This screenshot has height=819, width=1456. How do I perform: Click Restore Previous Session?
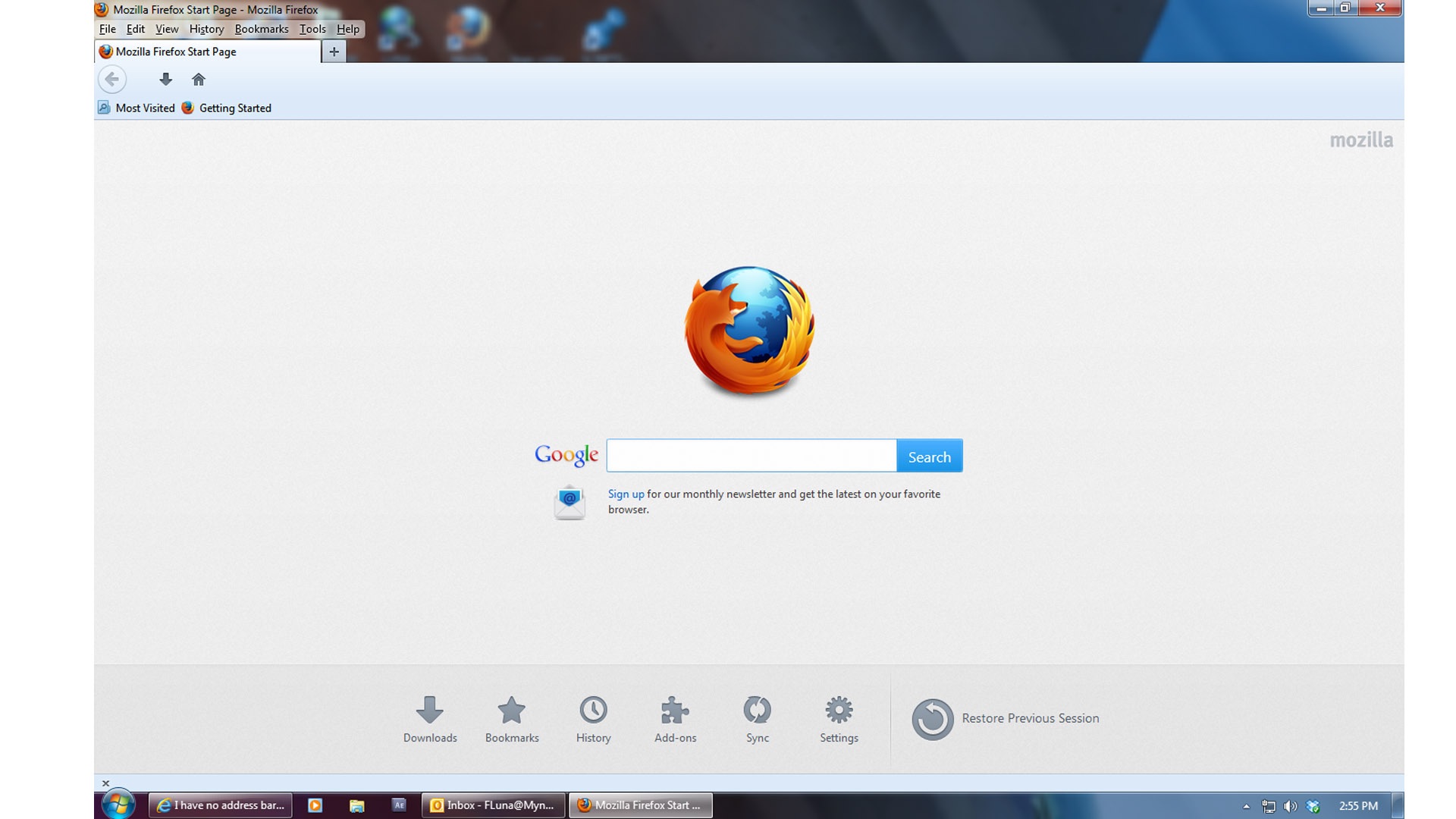[x=1030, y=718]
